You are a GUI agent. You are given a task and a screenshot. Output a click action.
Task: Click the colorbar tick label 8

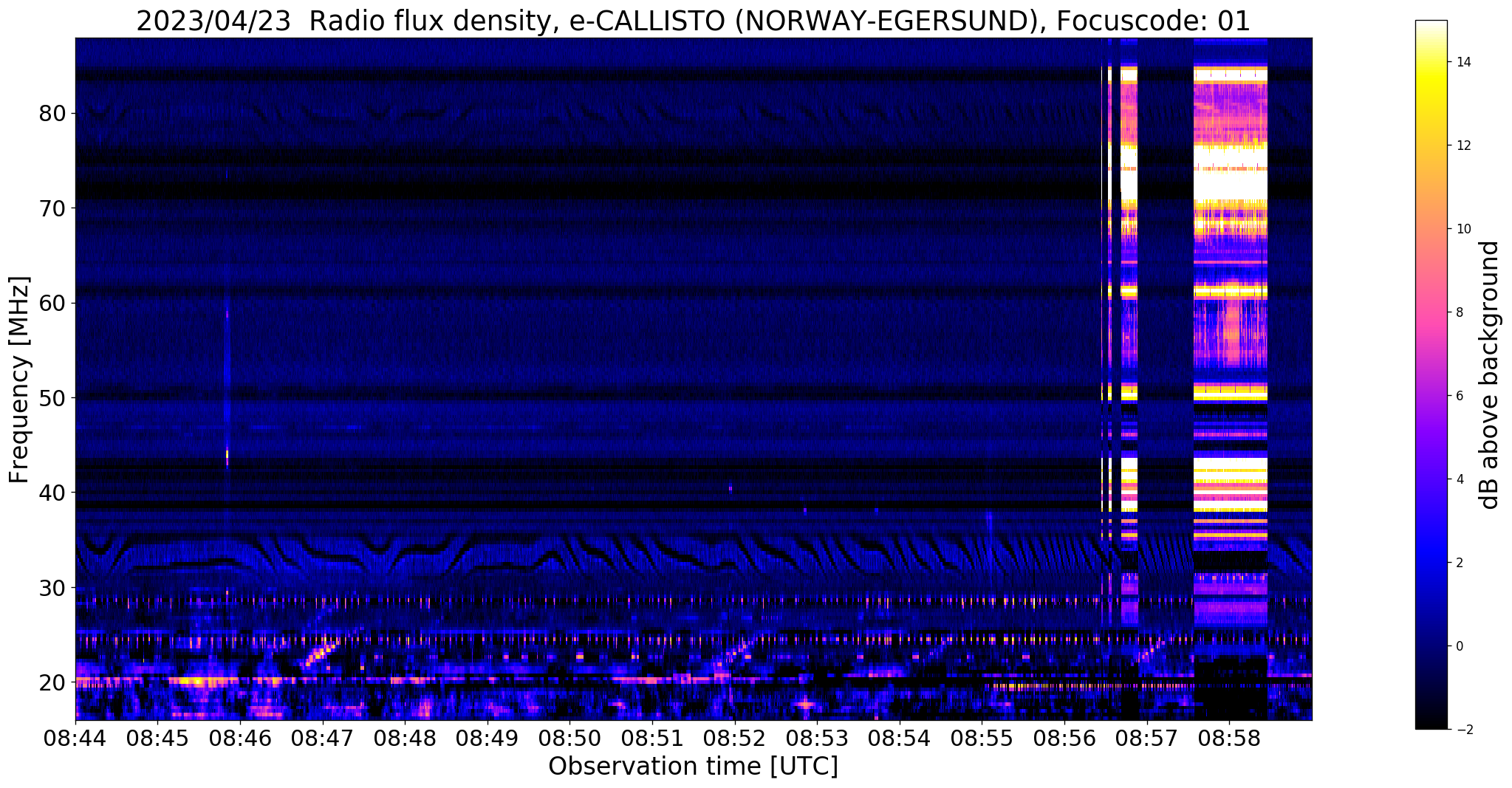[1459, 312]
